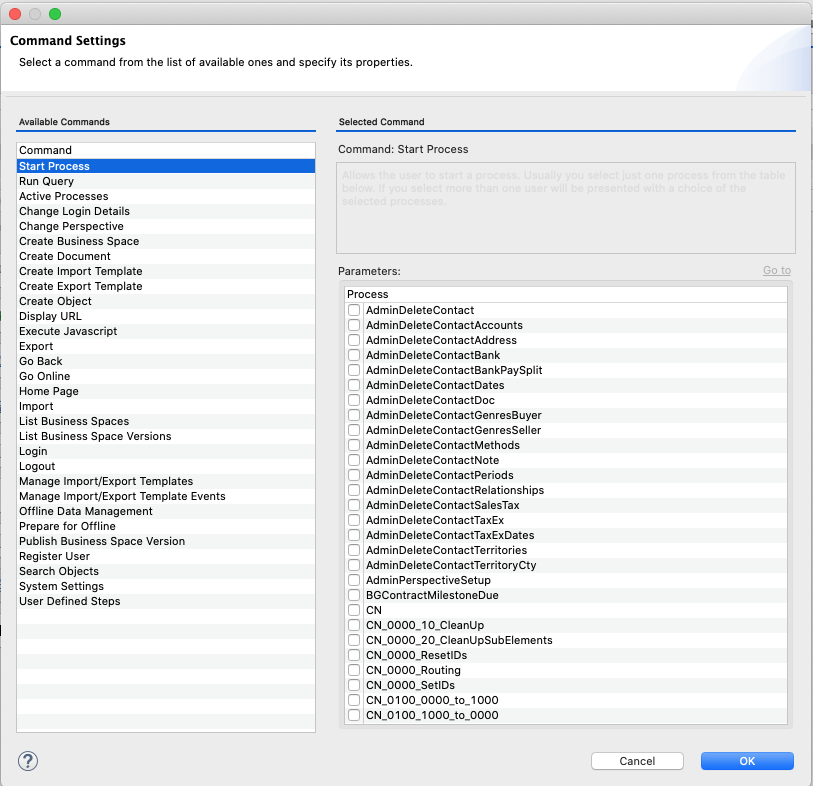Pick the Change Perspective command
The width and height of the screenshot is (813, 786).
click(166, 227)
